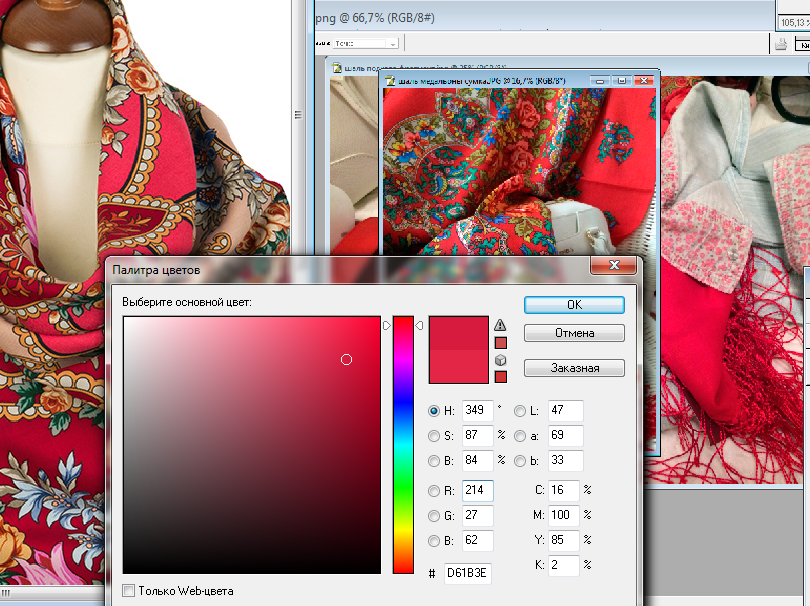Open custom colors with 'Заказная' button

(x=574, y=368)
